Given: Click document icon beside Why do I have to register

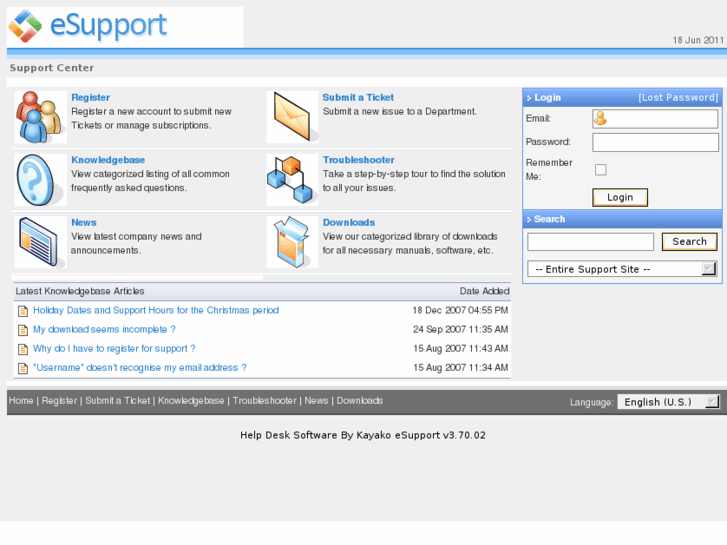Looking at the screenshot, I should (23, 349).
